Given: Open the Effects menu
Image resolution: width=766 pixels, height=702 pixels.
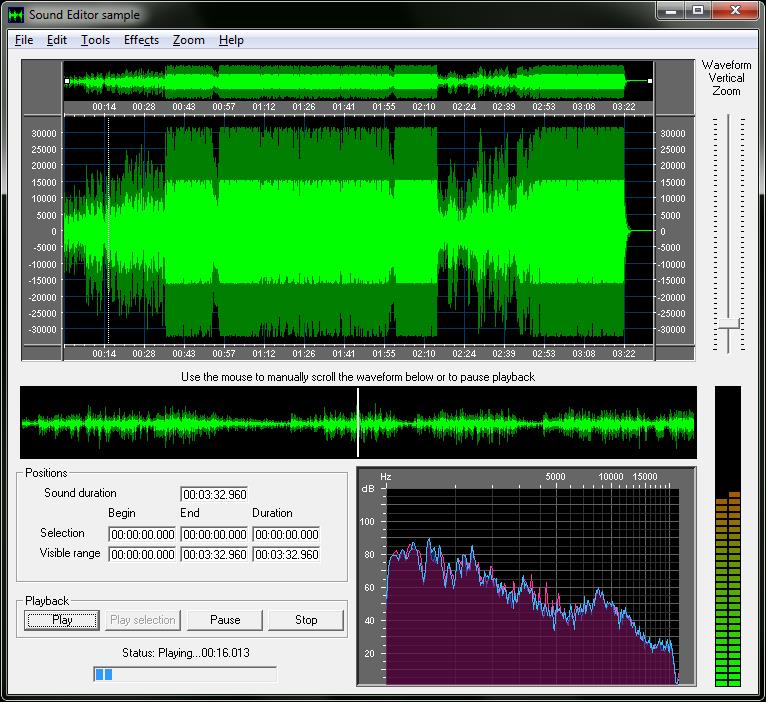Looking at the screenshot, I should point(141,40).
